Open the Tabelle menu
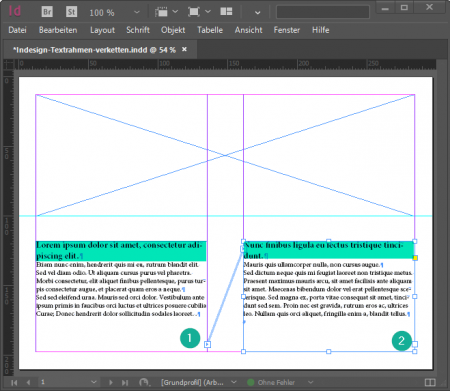Screen dimensions: 450x391 point(210,30)
